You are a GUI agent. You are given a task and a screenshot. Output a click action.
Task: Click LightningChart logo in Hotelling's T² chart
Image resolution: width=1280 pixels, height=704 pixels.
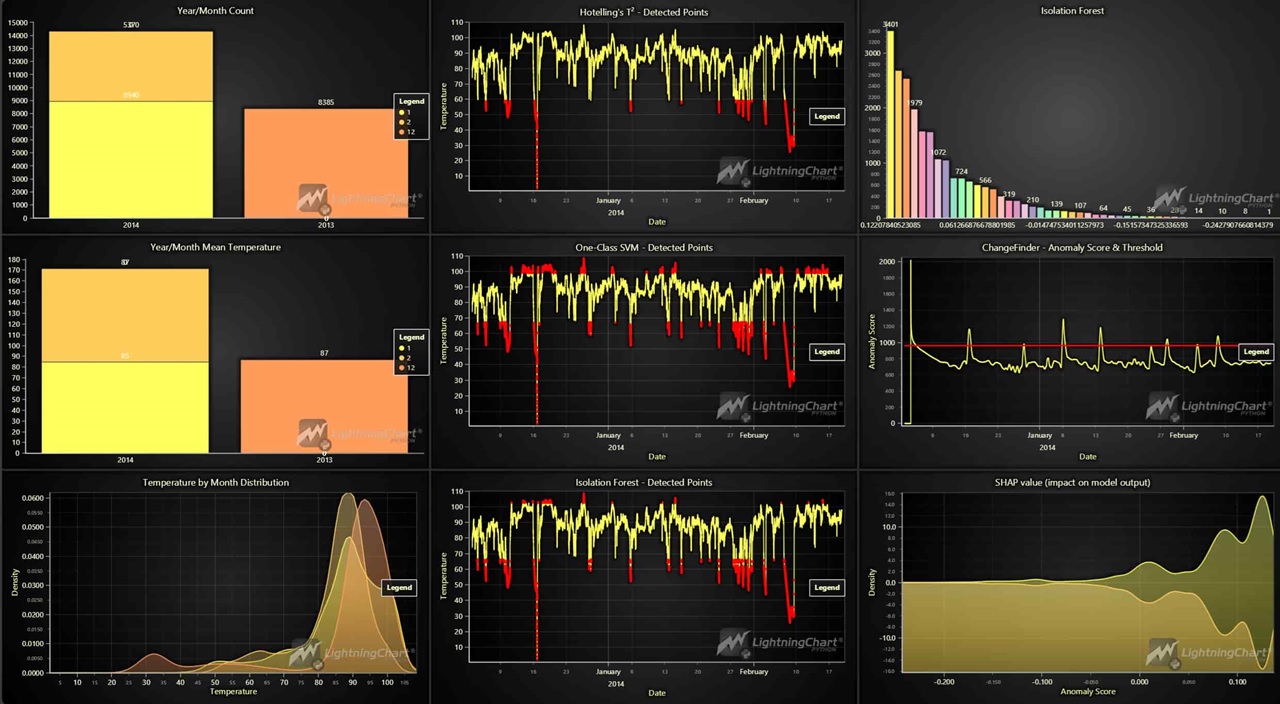780,172
